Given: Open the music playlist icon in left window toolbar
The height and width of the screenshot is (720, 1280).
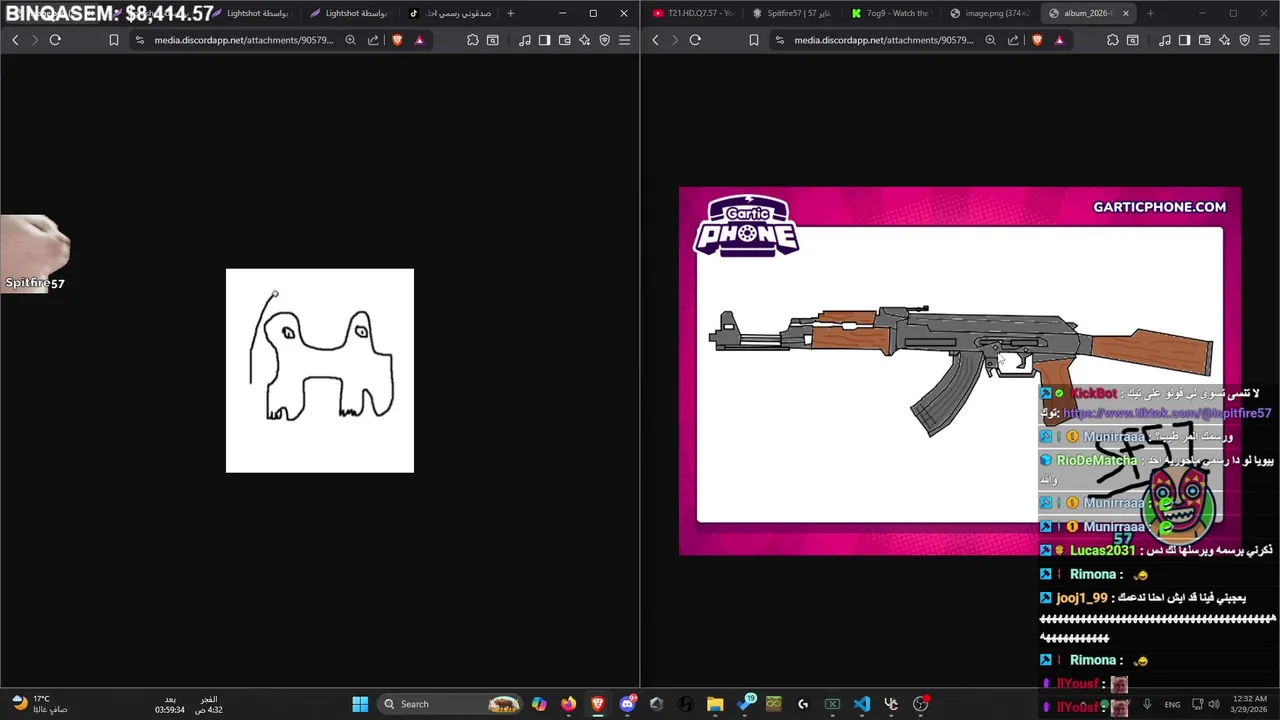Looking at the screenshot, I should (525, 40).
